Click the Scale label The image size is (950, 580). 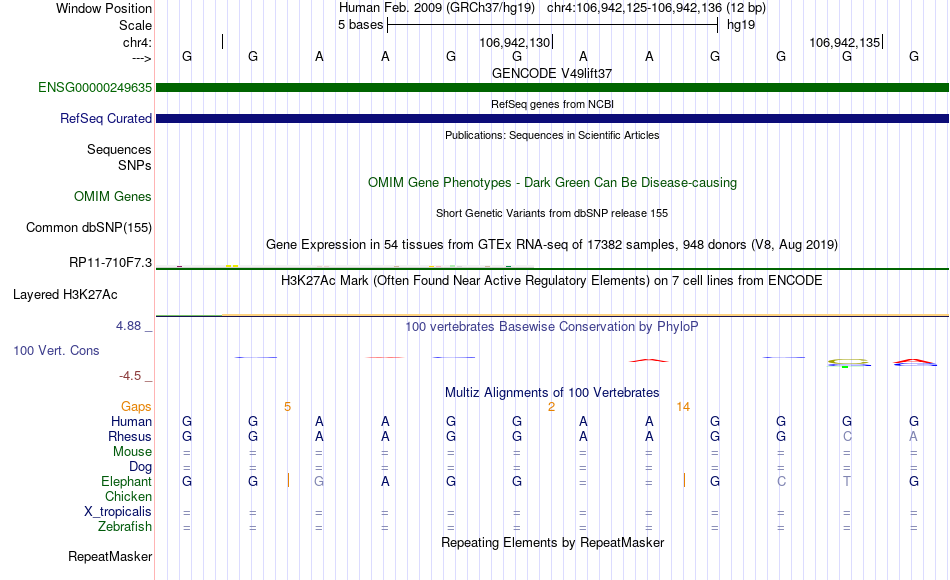pyautogui.click(x=135, y=25)
